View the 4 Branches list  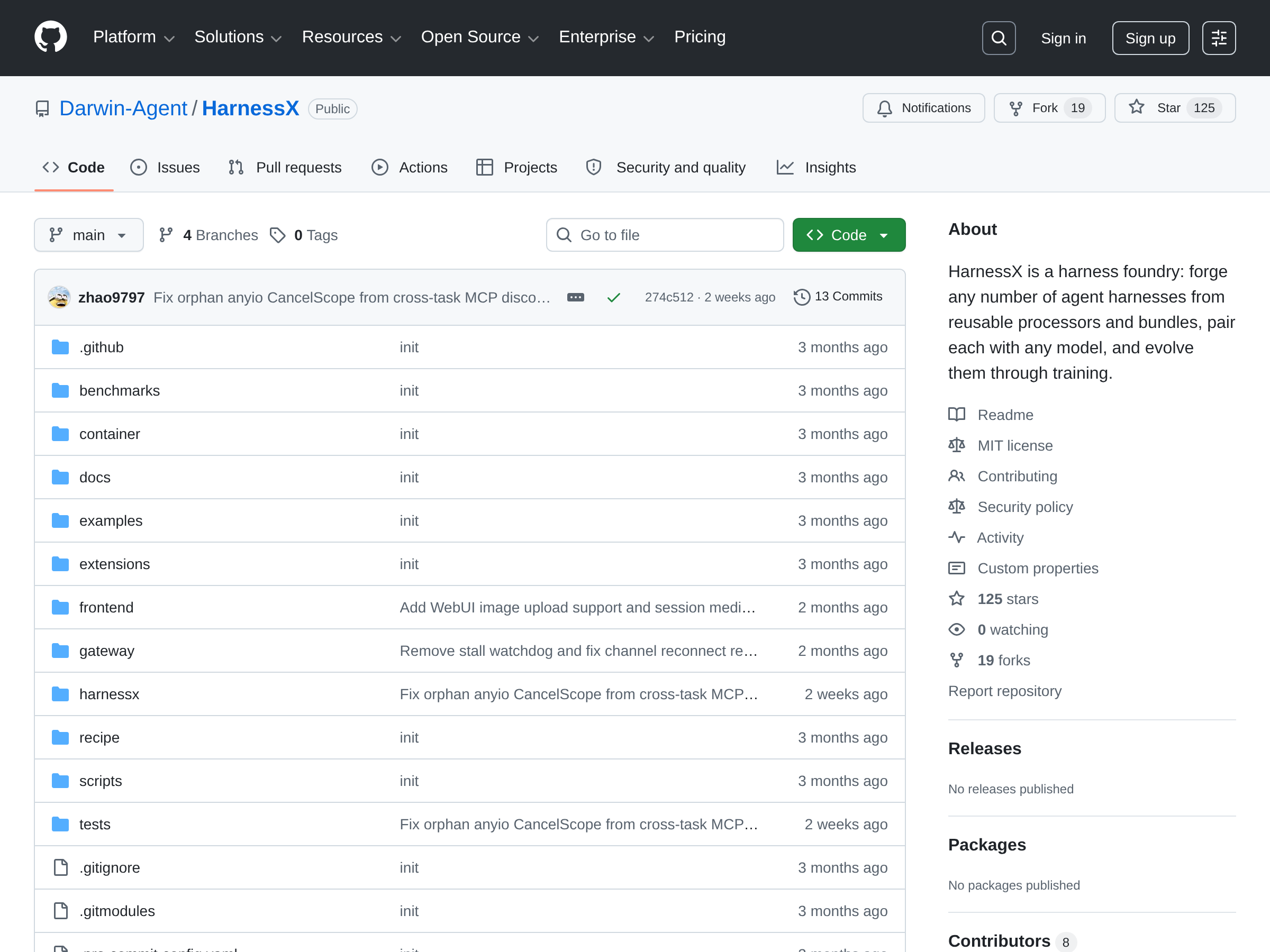click(x=209, y=235)
